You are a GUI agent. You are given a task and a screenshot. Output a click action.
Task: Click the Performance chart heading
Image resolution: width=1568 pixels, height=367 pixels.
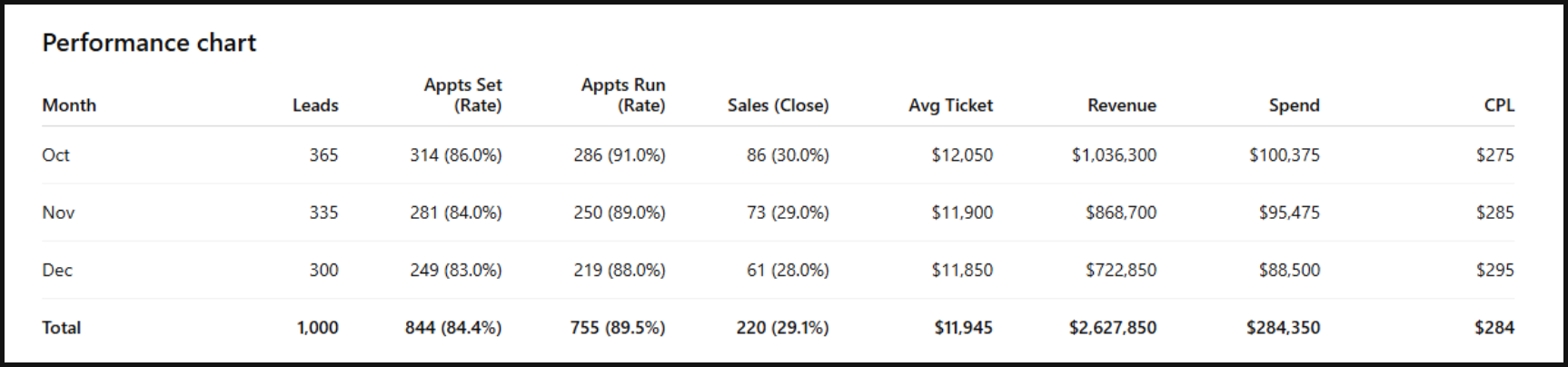coord(149,43)
